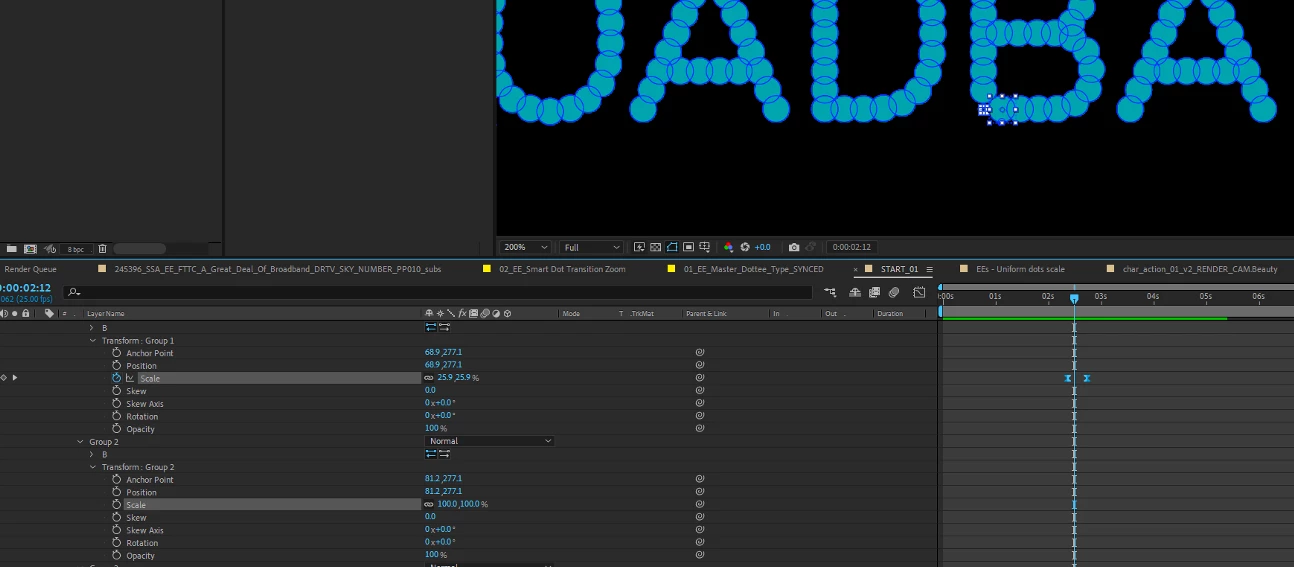Switch to 01_EE_Master_Dottee_Type_SYNCED tab

click(753, 269)
